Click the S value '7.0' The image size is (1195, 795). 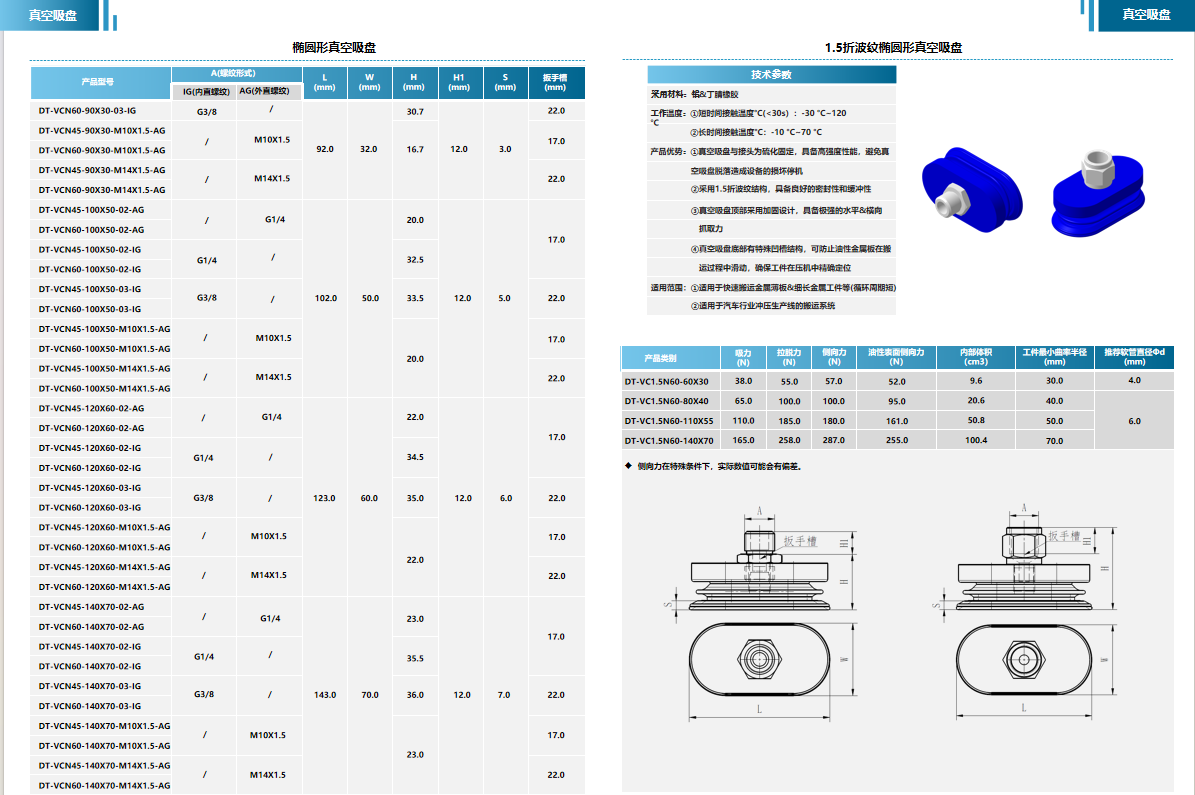[x=504, y=695]
